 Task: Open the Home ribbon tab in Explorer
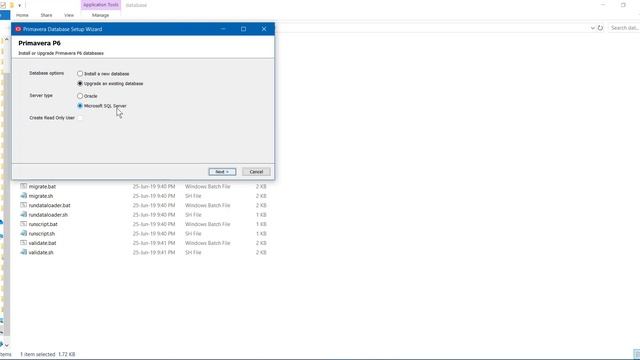(x=22, y=15)
